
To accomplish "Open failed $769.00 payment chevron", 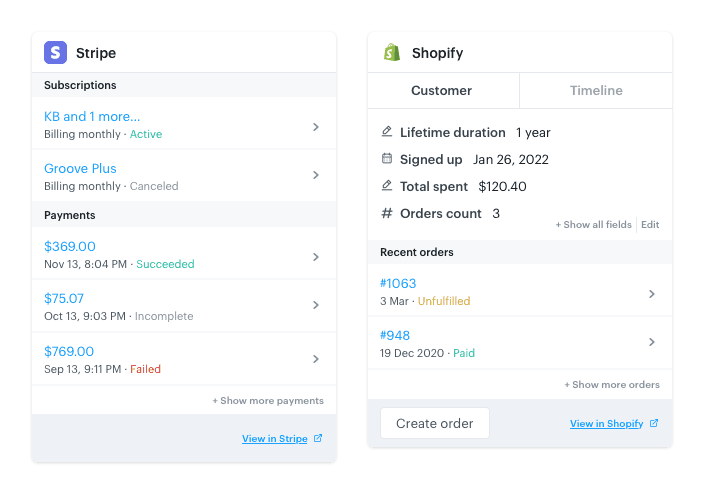I will 316,359.
